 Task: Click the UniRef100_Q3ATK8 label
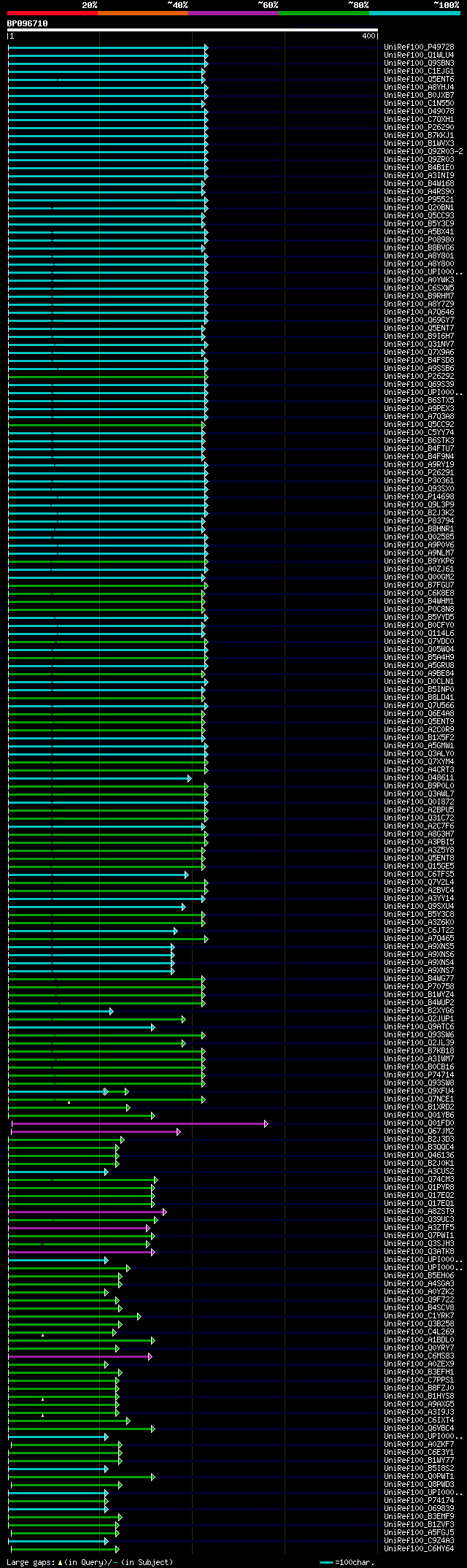click(x=419, y=1251)
